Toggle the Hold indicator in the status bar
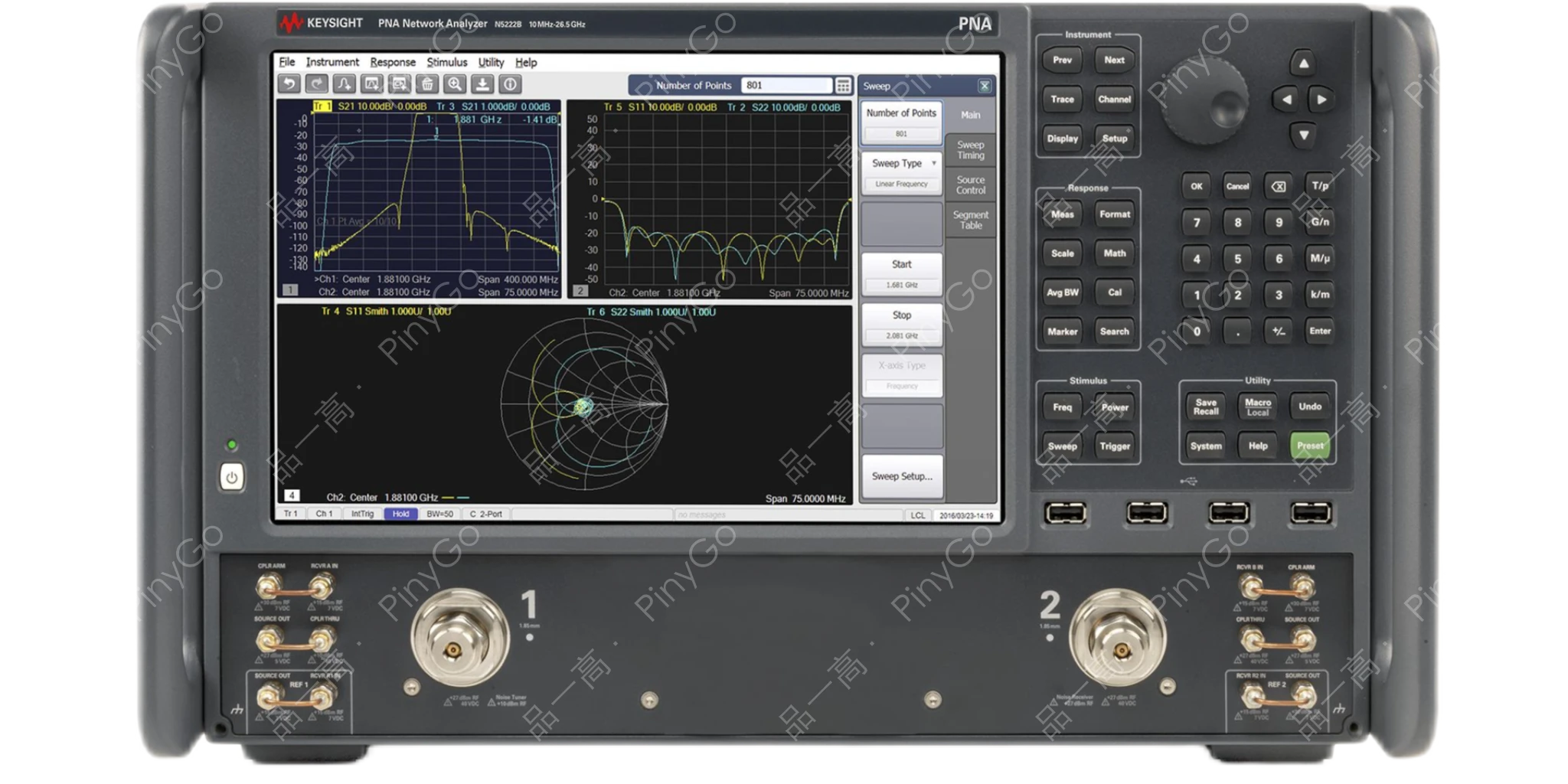This screenshot has width=1568, height=784. [403, 514]
